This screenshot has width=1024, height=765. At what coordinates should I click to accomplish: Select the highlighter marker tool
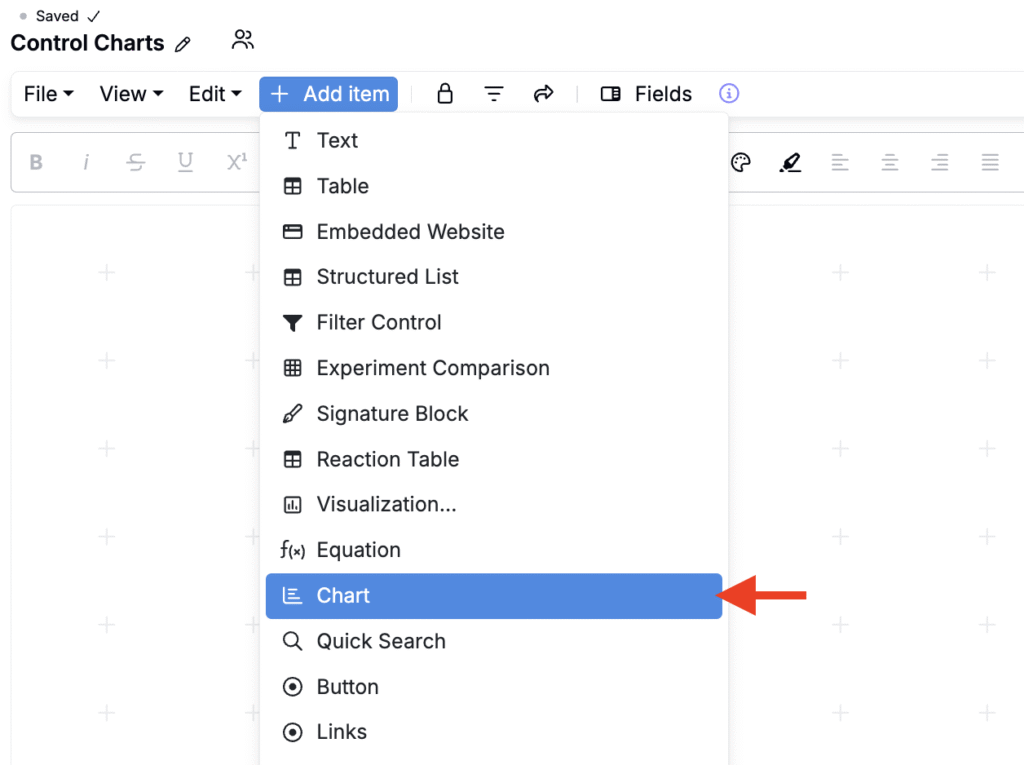(x=790, y=162)
